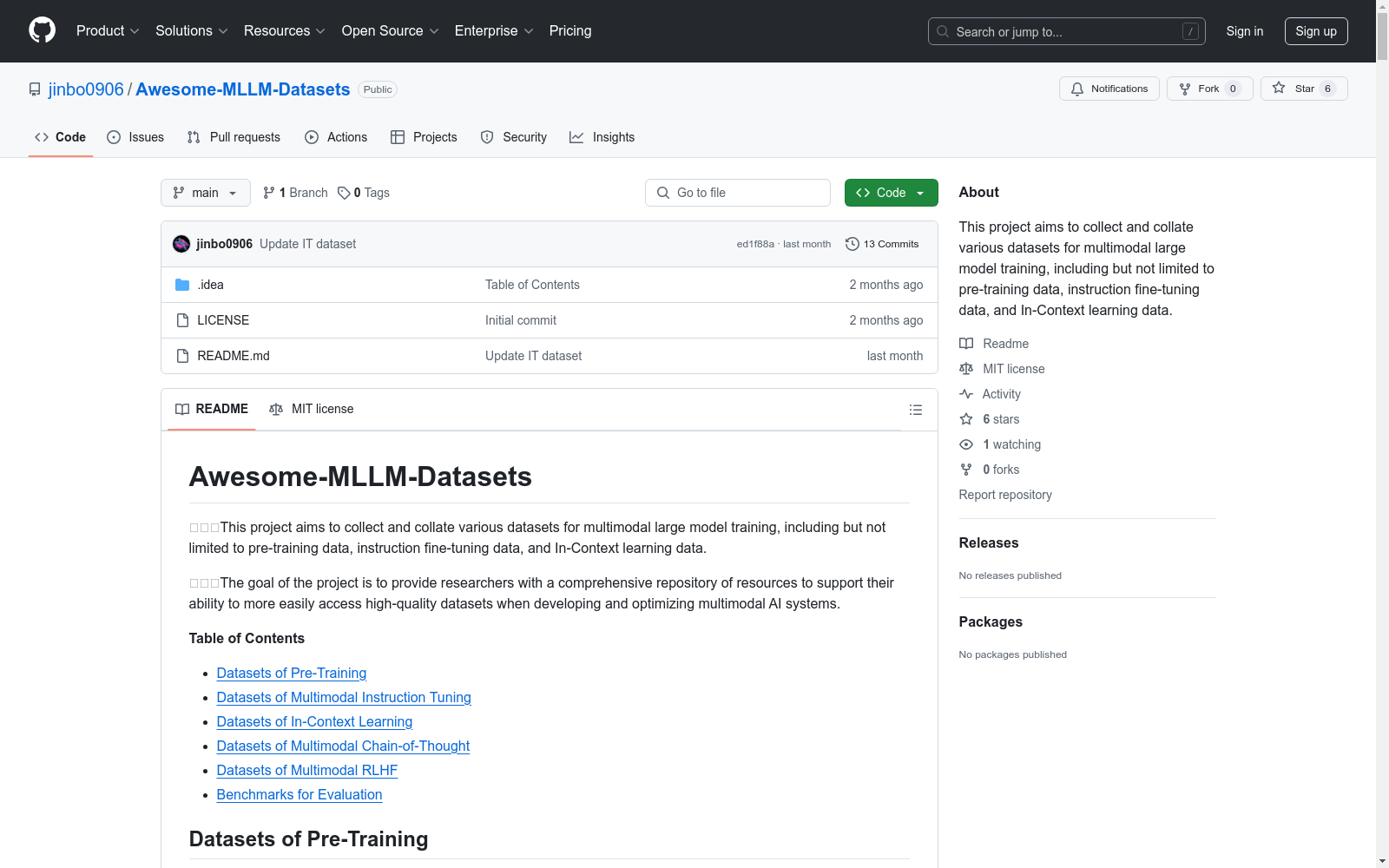Open the Packages section heading
Image resolution: width=1389 pixels, height=868 pixels.
coord(991,621)
